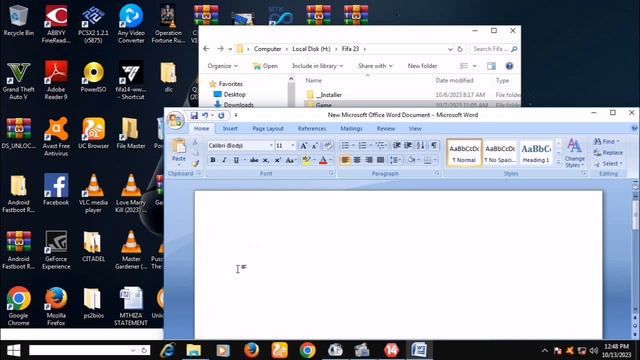
Task: Click Find in the Editing group
Action: 607,141
